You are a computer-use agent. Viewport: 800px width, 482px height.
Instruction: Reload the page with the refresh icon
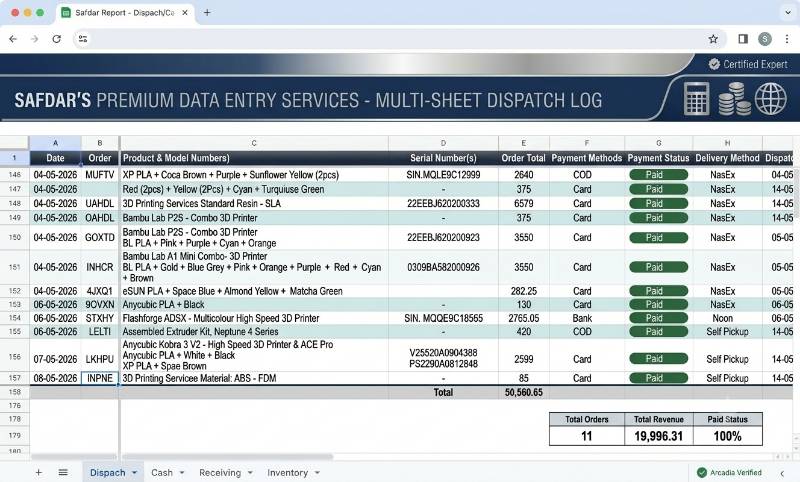point(57,39)
